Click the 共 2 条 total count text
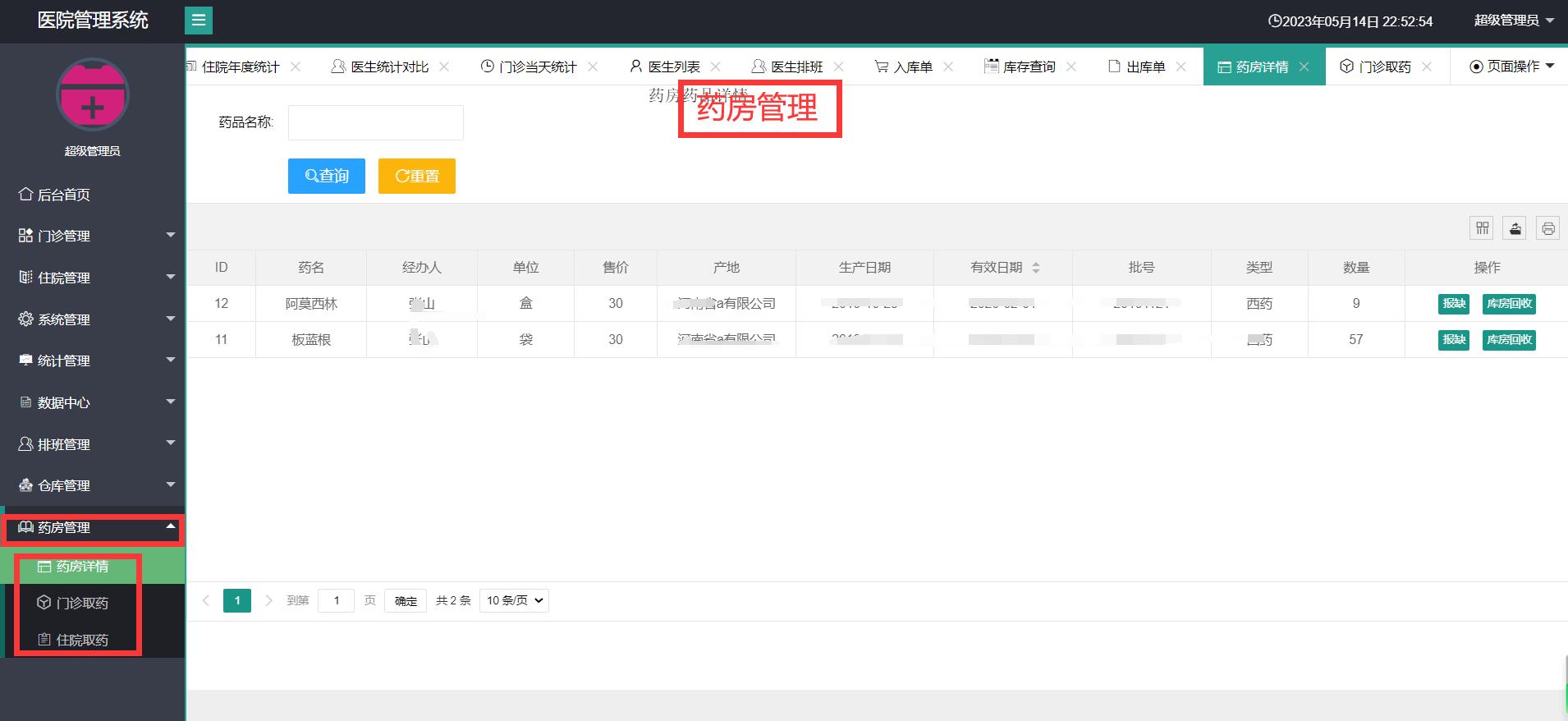The width and height of the screenshot is (1568, 721). click(453, 600)
